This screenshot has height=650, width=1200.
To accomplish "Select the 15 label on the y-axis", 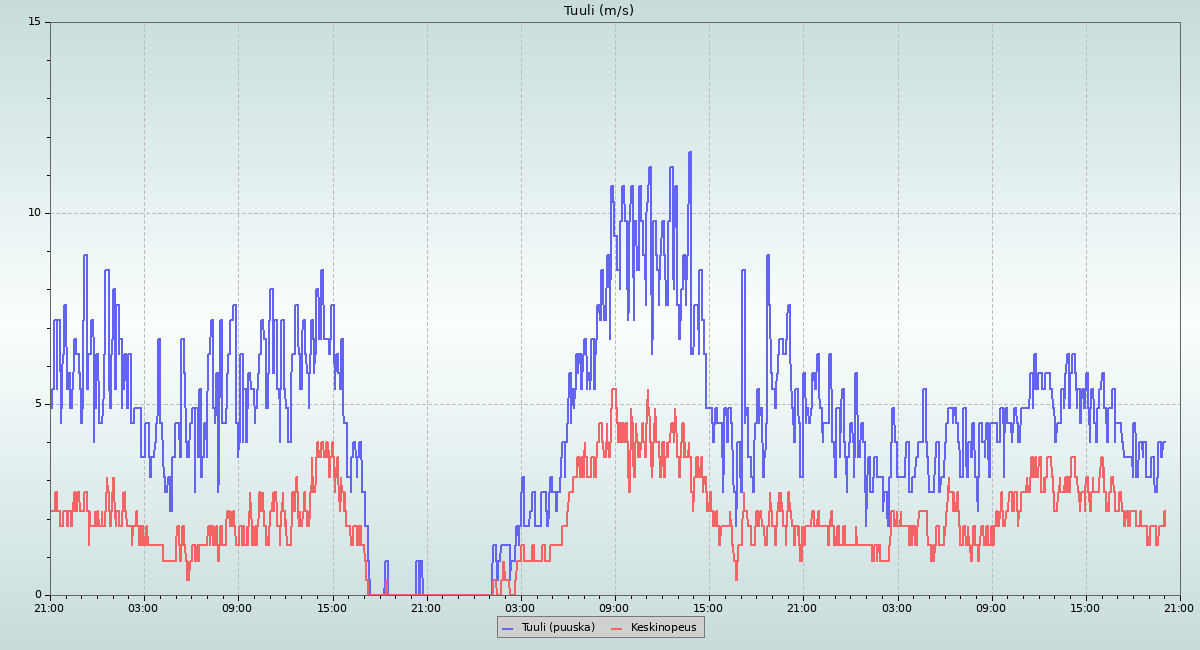I will coord(34,22).
